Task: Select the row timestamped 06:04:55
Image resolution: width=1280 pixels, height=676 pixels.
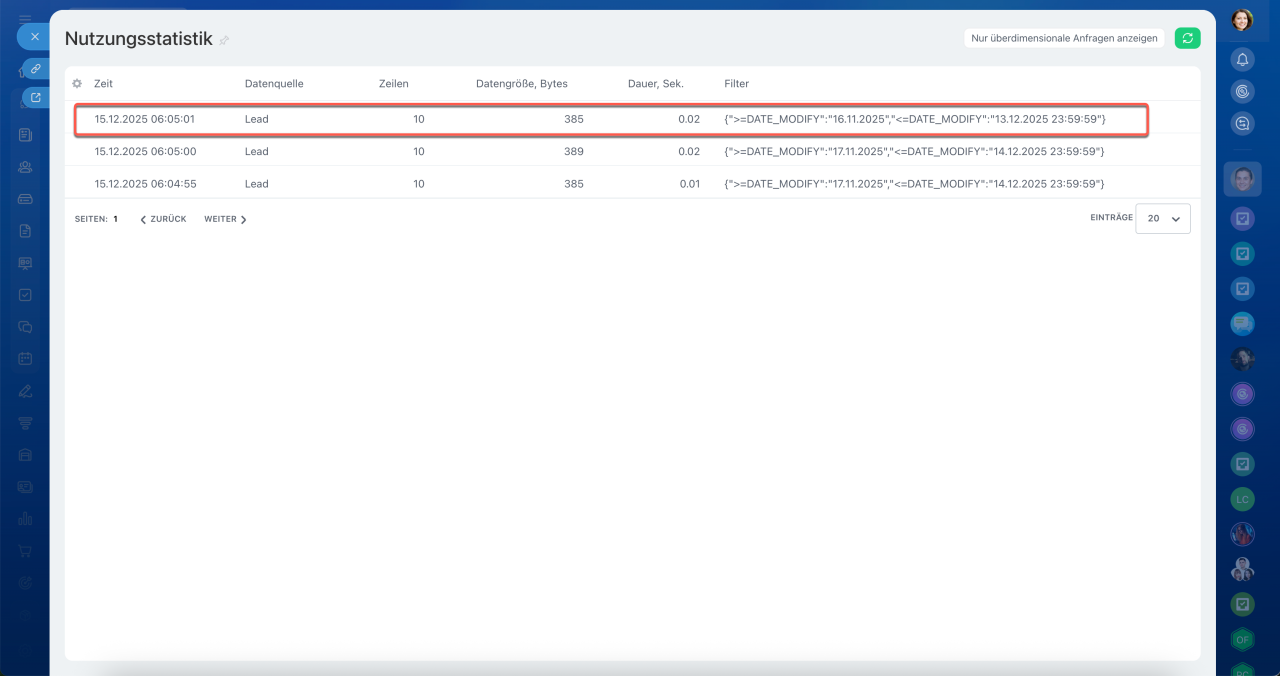Action: 145,184
